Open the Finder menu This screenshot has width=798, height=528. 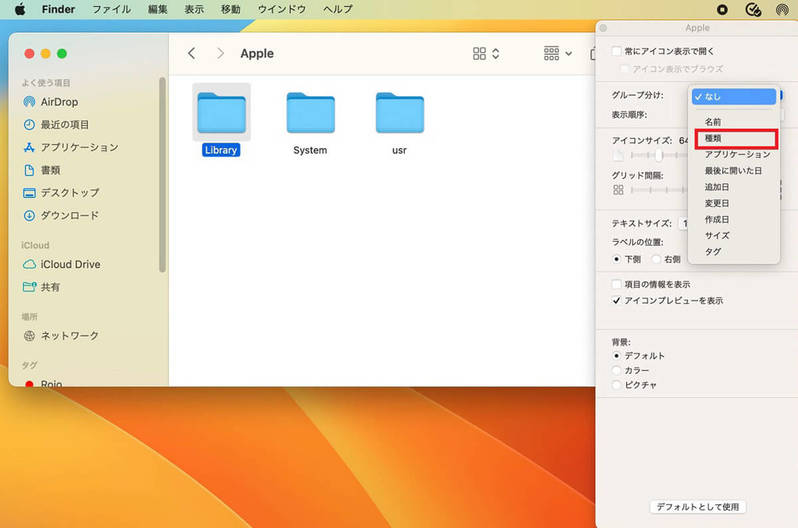pyautogui.click(x=58, y=9)
